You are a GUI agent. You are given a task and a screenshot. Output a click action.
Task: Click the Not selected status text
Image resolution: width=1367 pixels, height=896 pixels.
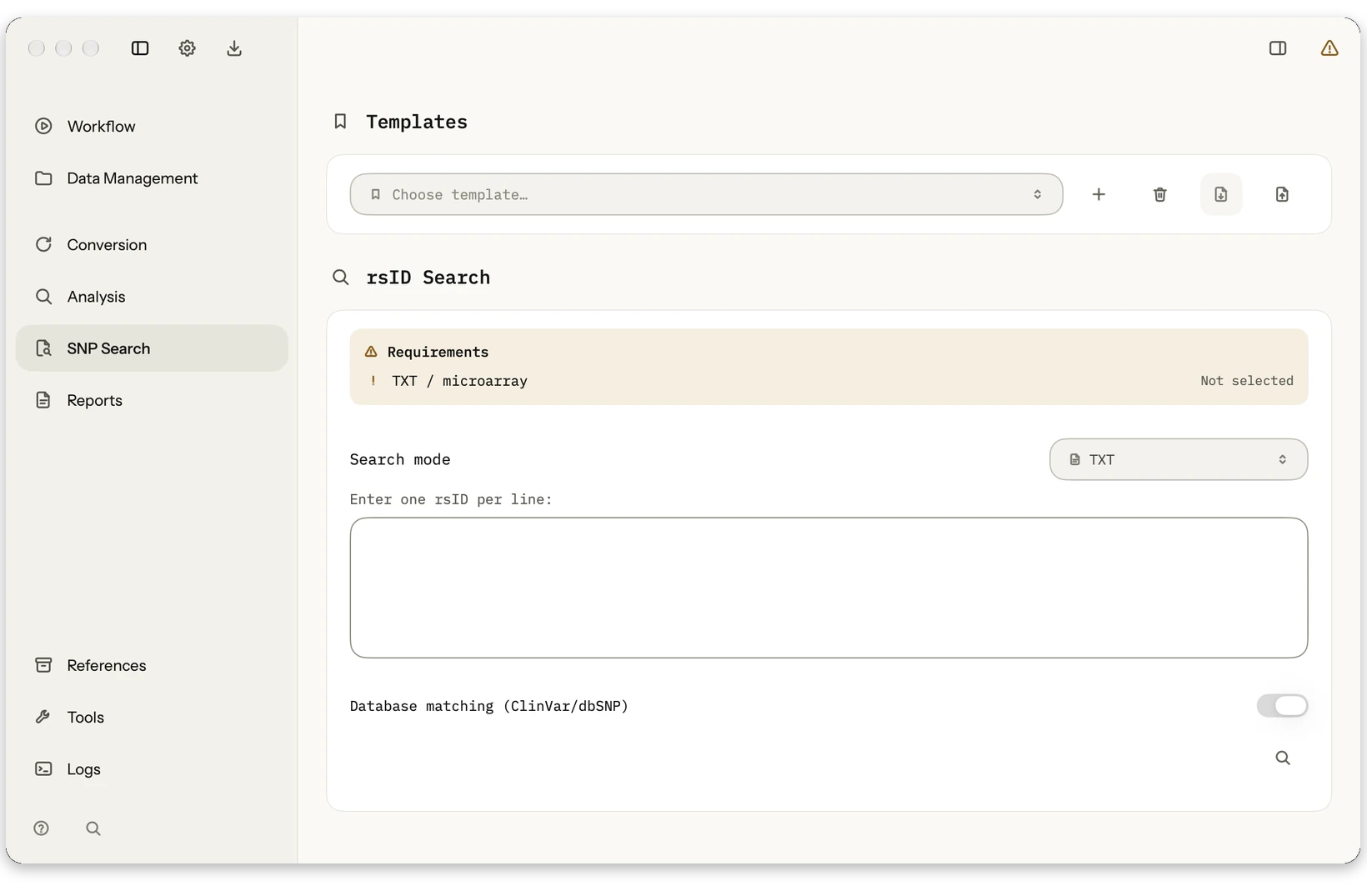coord(1247,381)
